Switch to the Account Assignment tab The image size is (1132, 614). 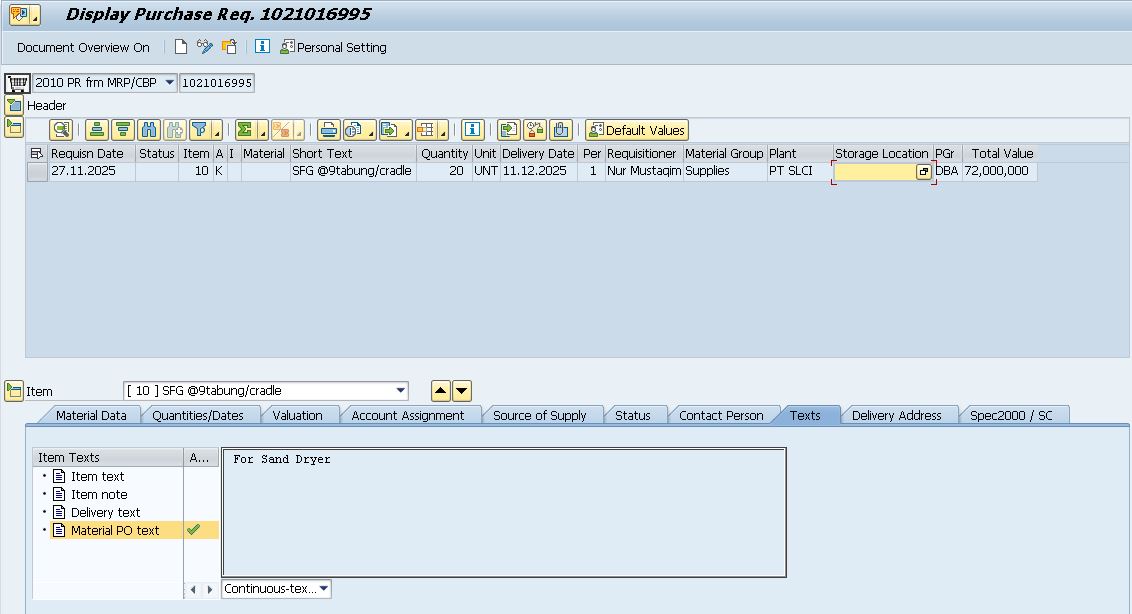coord(407,415)
